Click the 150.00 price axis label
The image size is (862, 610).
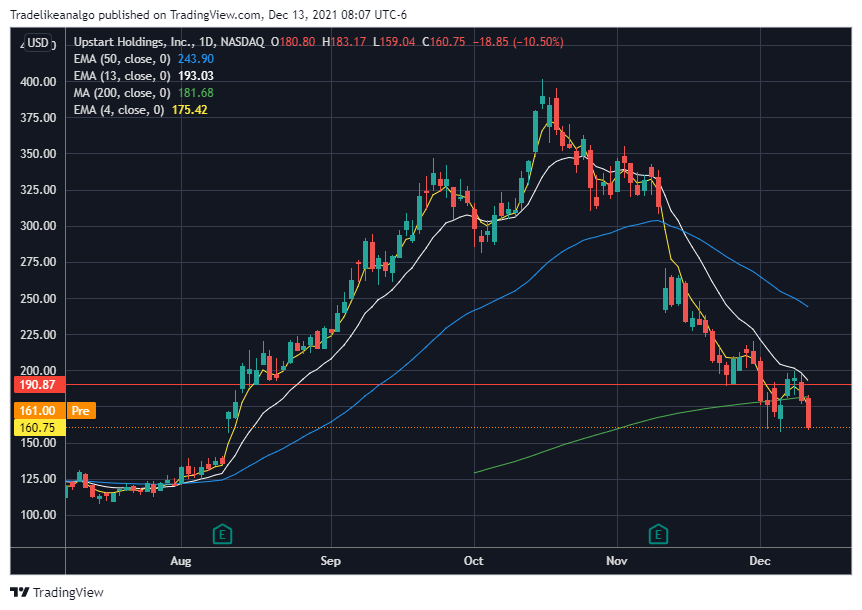[38, 443]
